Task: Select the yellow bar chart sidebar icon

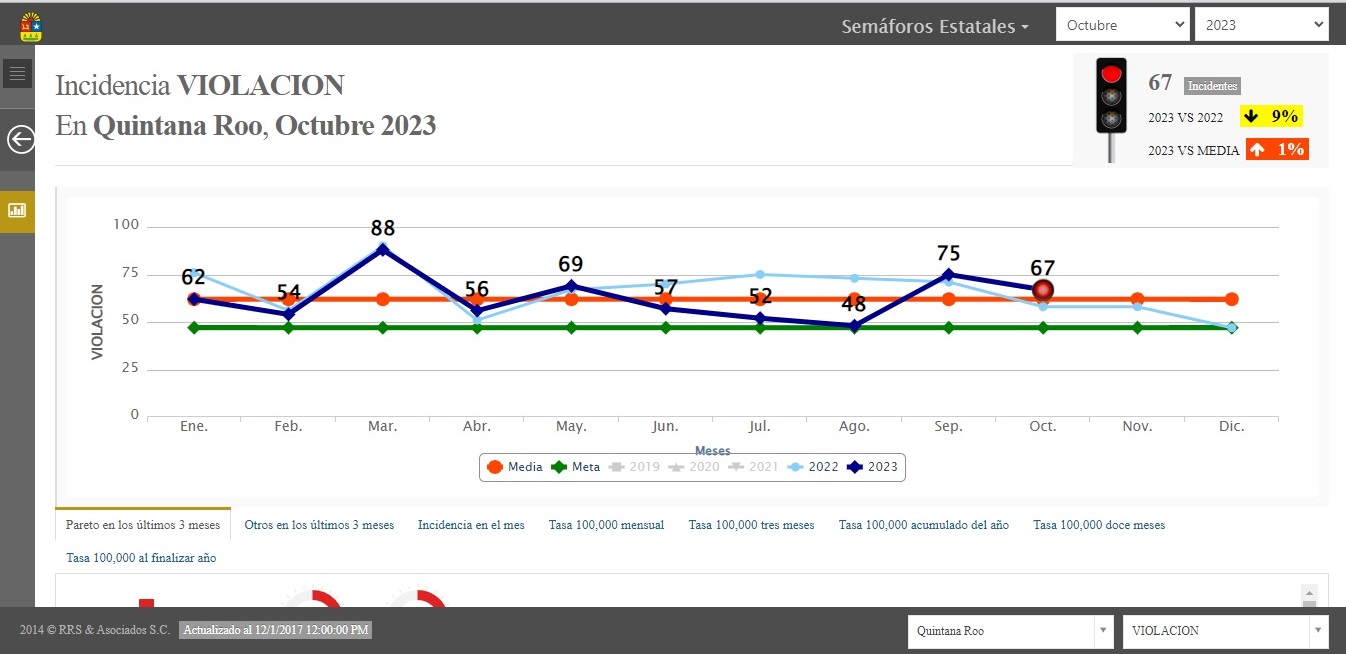Action: tap(17, 210)
